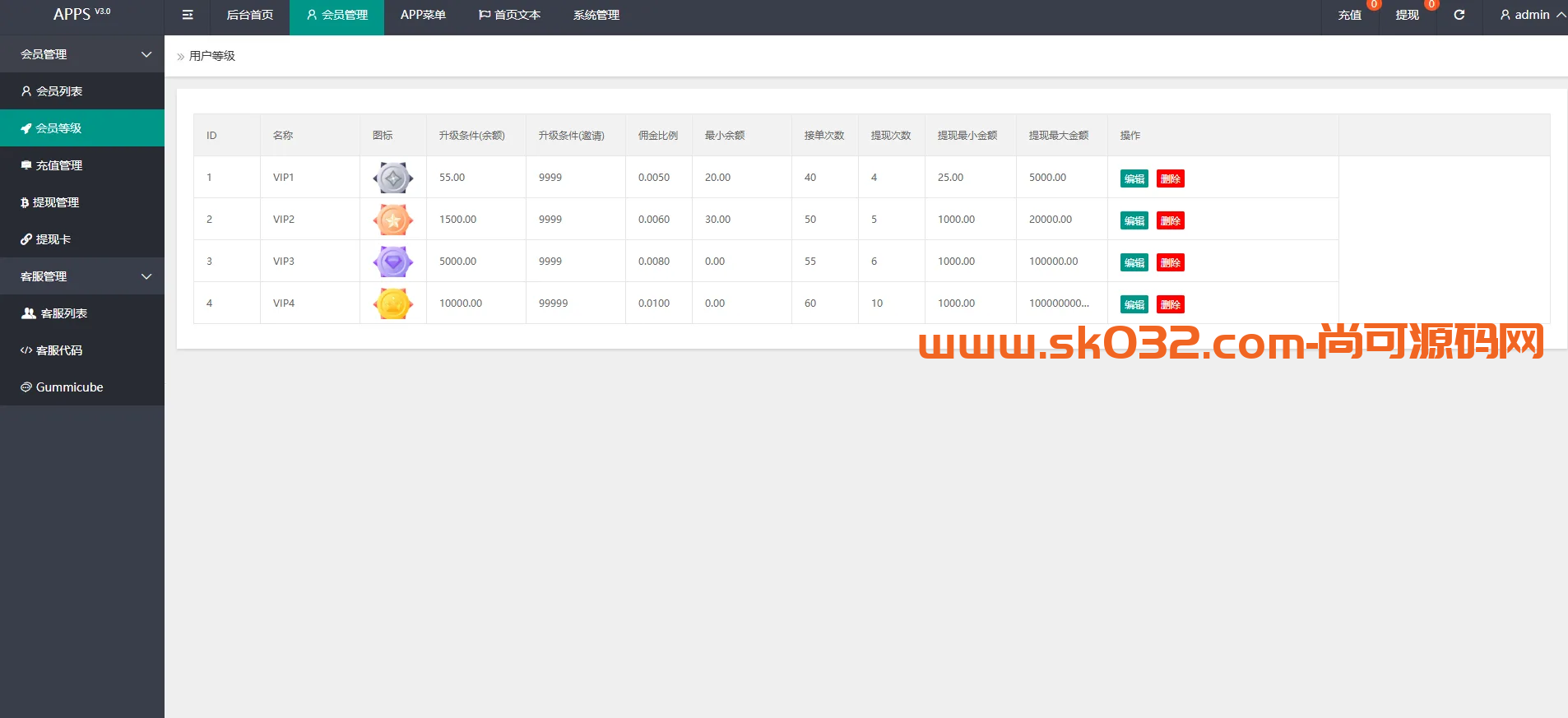Click 删除 button for VIP4

[x=1170, y=304]
